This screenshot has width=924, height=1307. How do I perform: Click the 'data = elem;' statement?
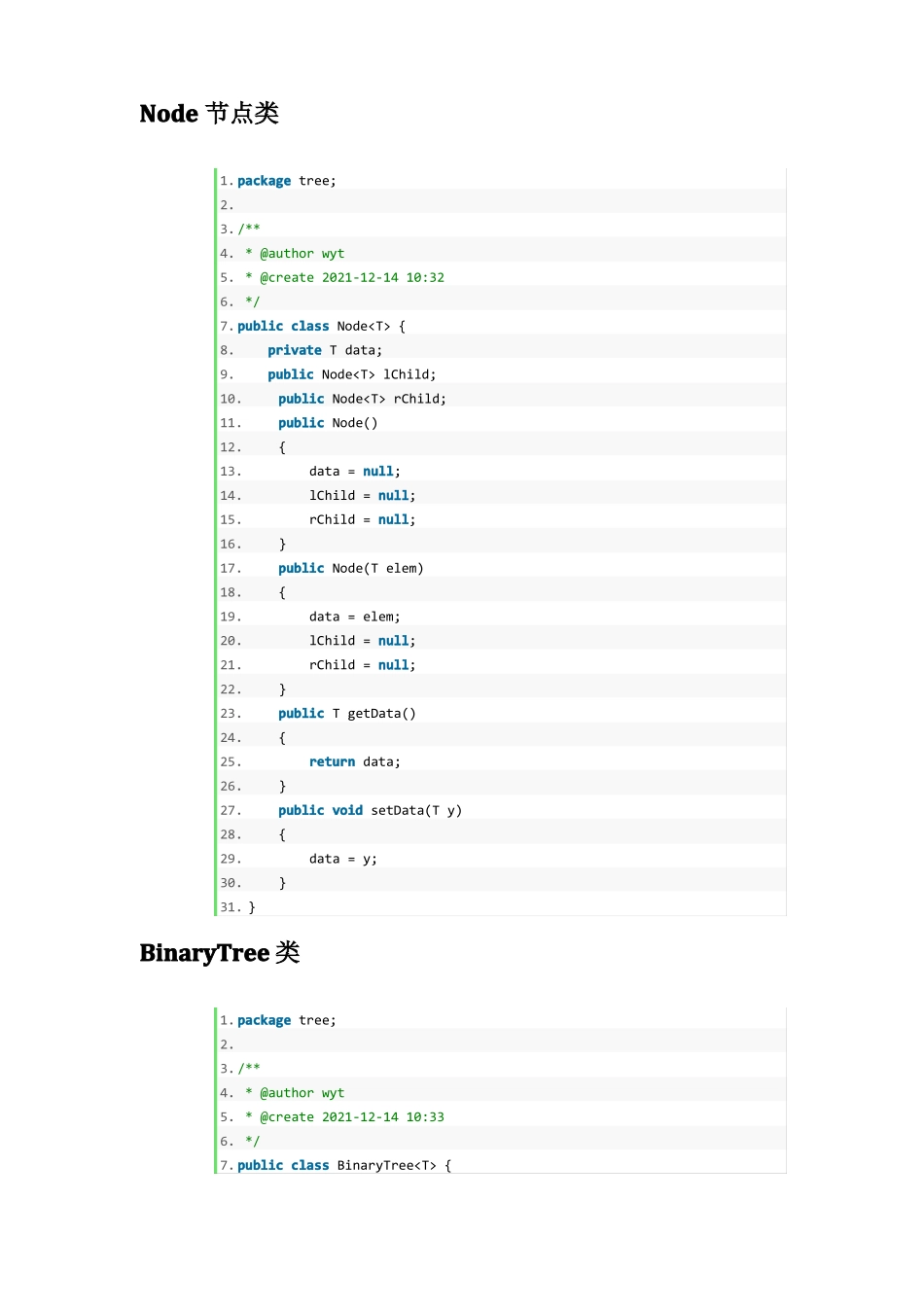coord(355,618)
